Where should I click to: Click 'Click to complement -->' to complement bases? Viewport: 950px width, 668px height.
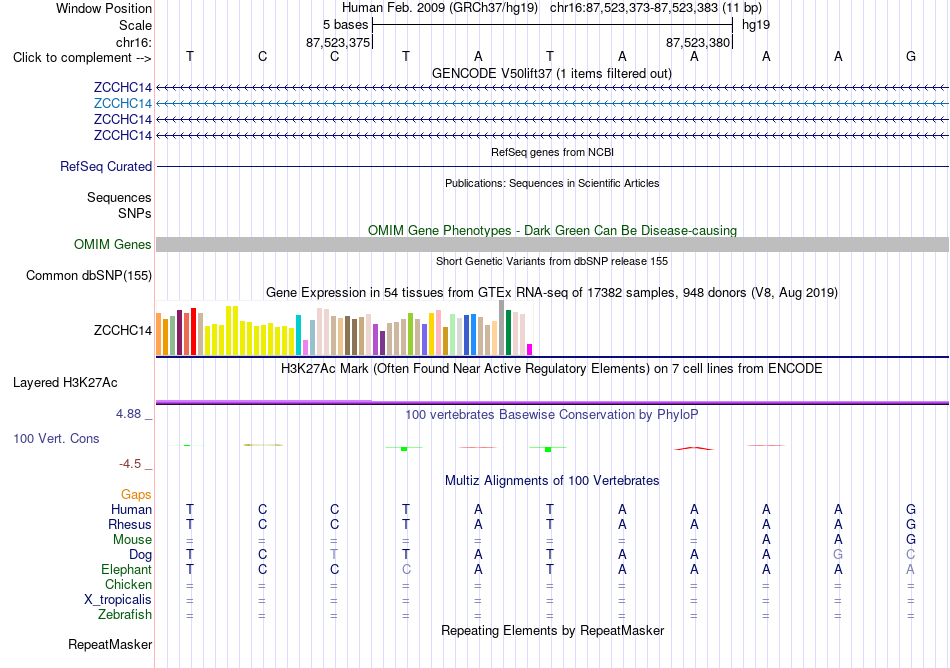click(x=82, y=58)
